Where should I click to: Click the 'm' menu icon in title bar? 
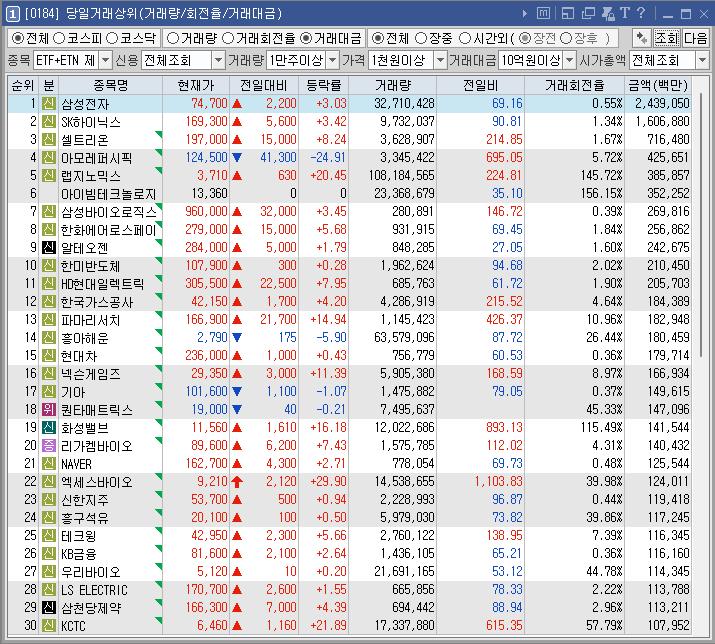pos(543,13)
